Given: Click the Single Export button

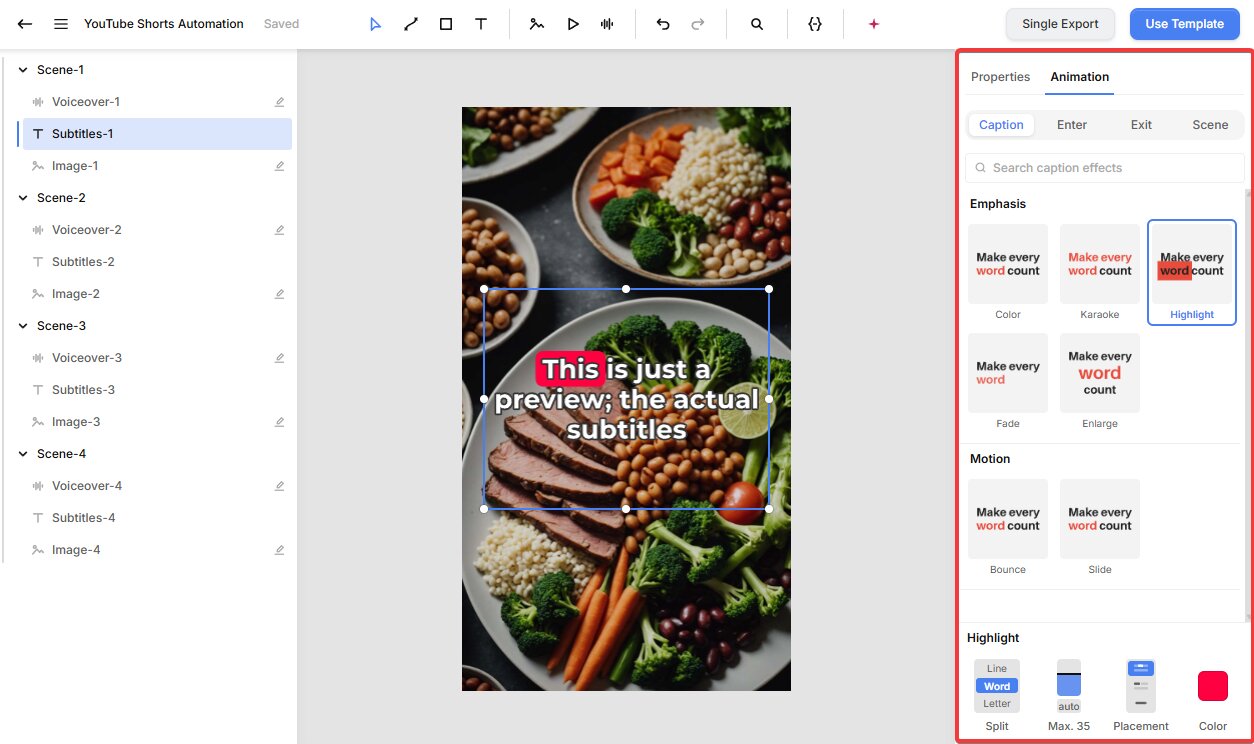Looking at the screenshot, I should click(1060, 24).
